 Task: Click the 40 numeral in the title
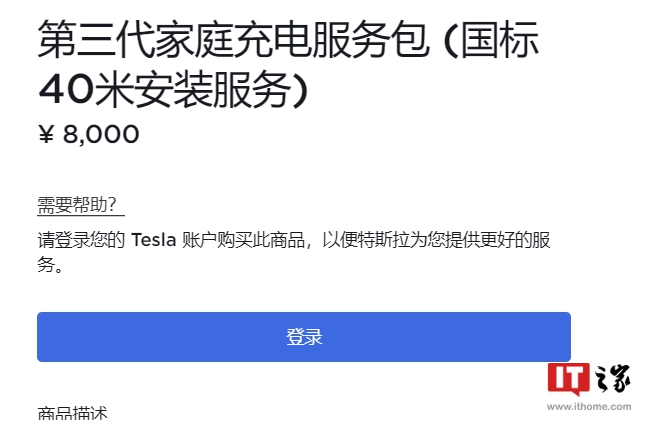66,90
